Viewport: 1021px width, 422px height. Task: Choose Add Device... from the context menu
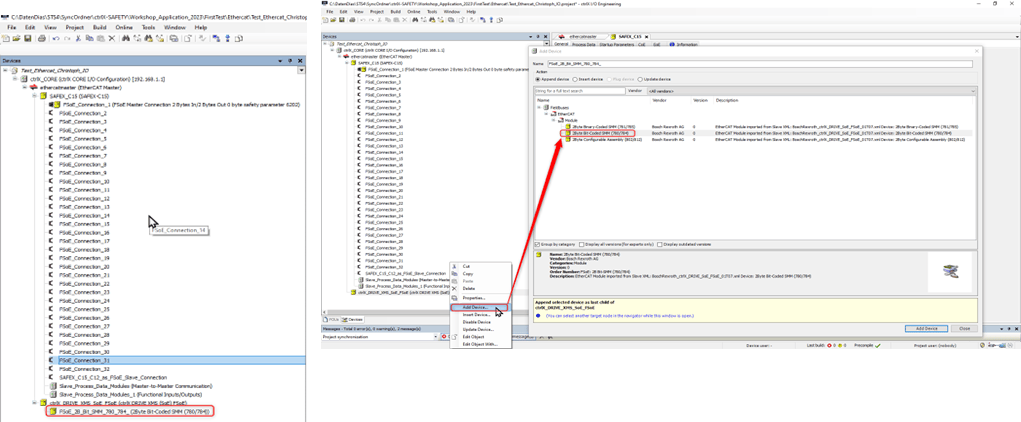[476, 307]
